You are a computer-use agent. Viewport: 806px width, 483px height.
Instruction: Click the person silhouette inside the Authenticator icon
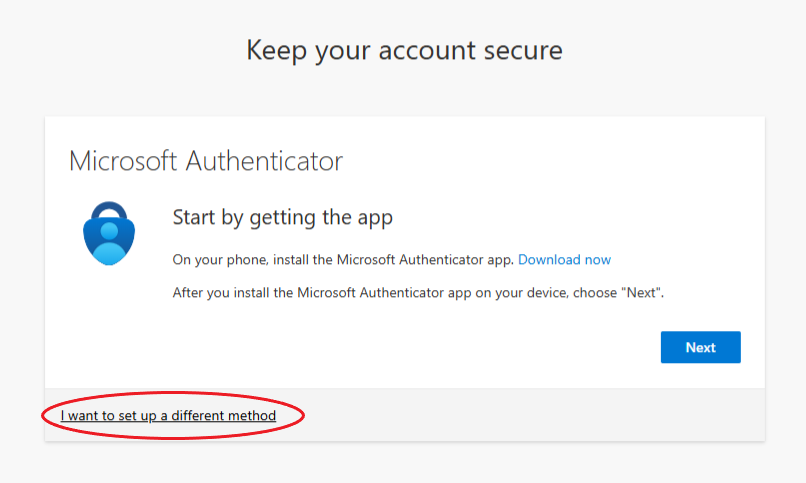pyautogui.click(x=109, y=243)
